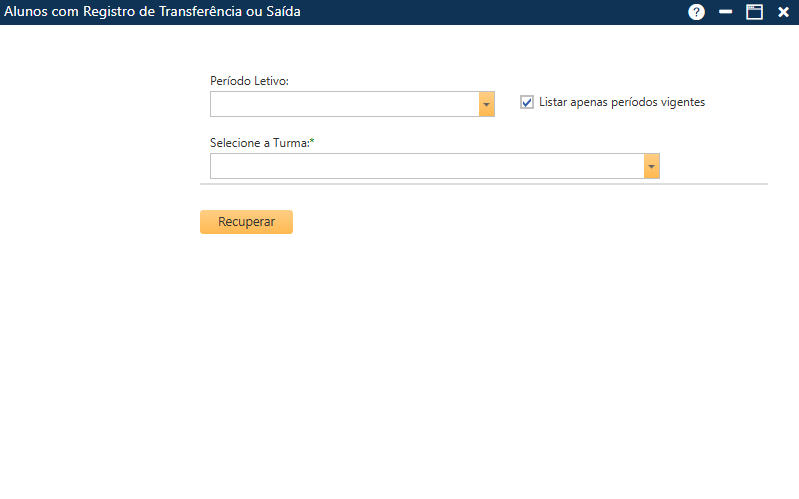Click the red required asterisk after Turma

pyautogui.click(x=312, y=143)
